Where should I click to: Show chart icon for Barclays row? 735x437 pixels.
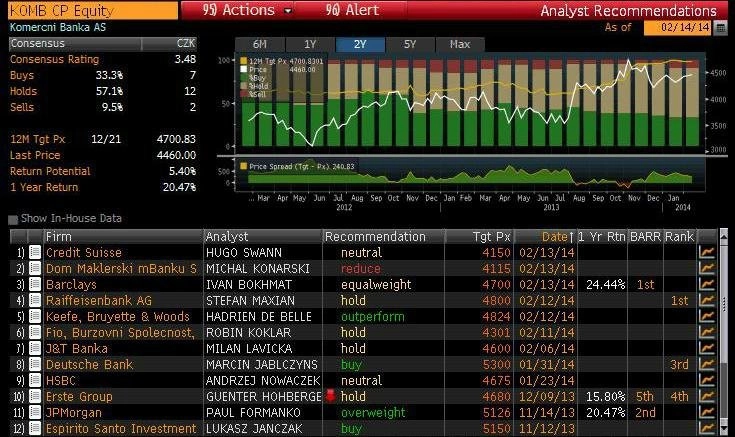click(706, 284)
